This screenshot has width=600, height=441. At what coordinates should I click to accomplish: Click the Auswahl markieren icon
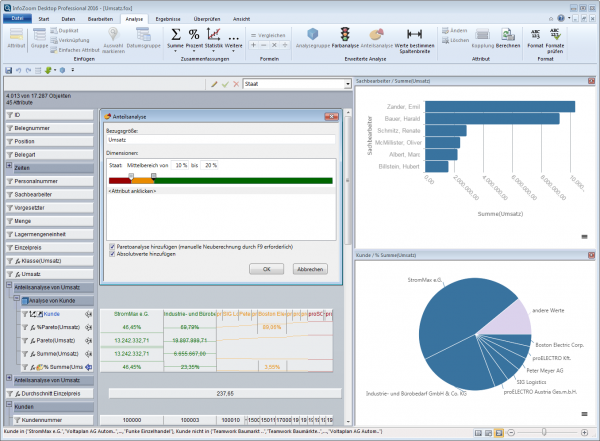(x=113, y=34)
